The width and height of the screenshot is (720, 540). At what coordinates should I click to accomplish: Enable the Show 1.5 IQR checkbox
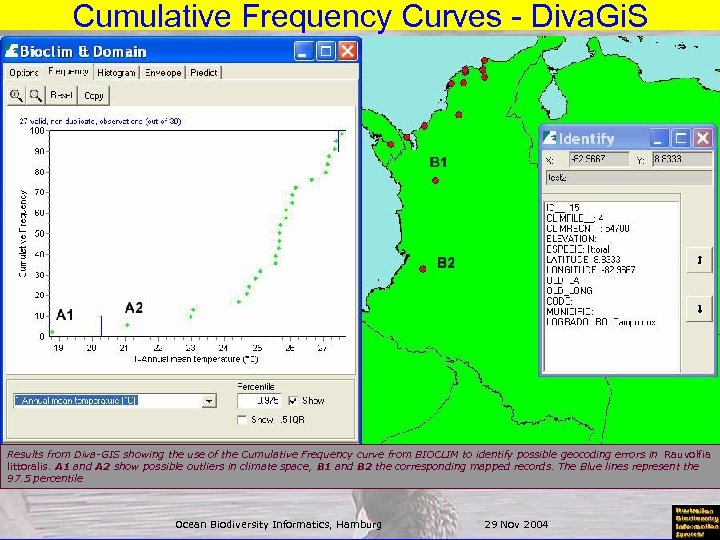point(242,420)
